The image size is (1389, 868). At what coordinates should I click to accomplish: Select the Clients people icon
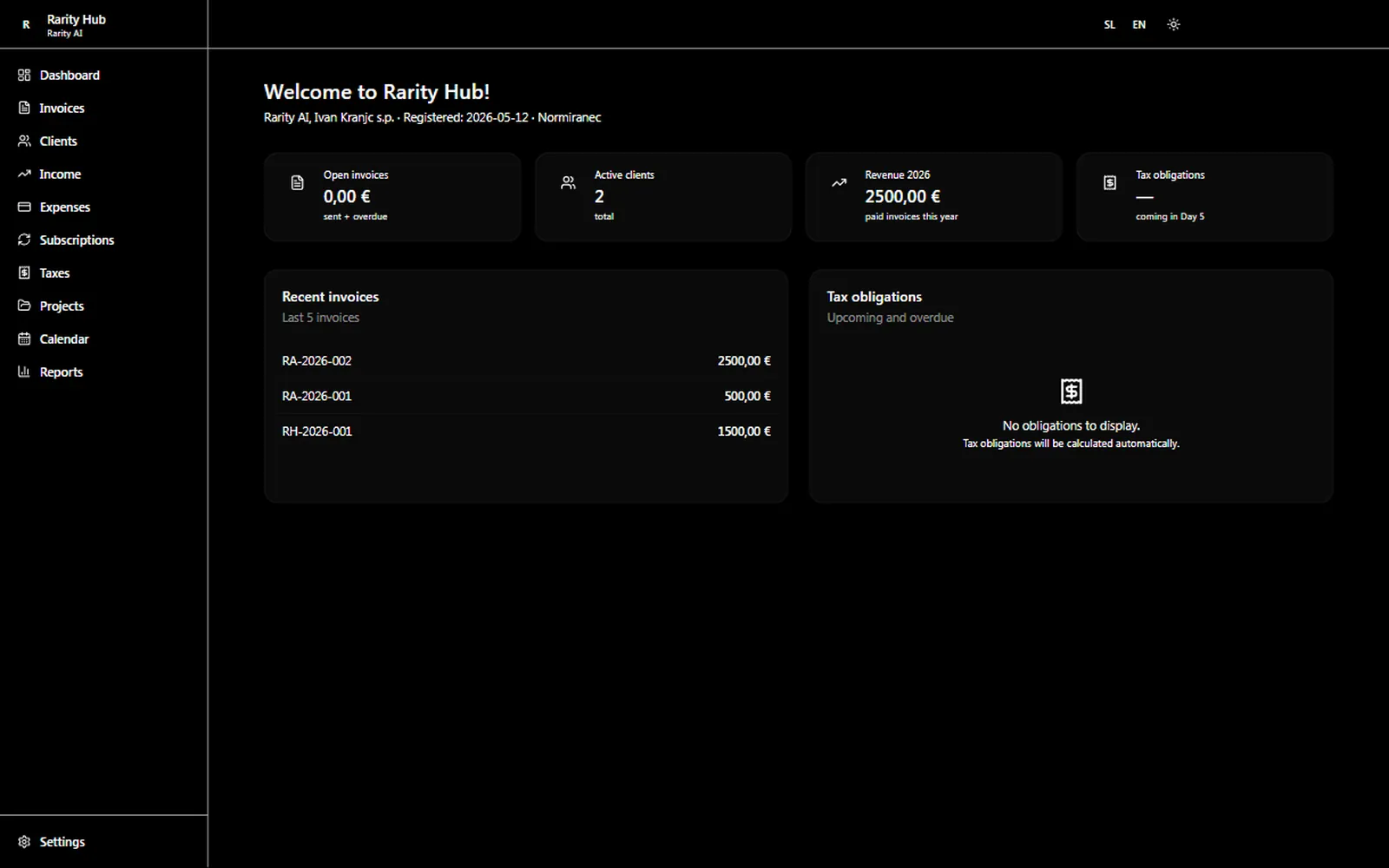(x=24, y=141)
